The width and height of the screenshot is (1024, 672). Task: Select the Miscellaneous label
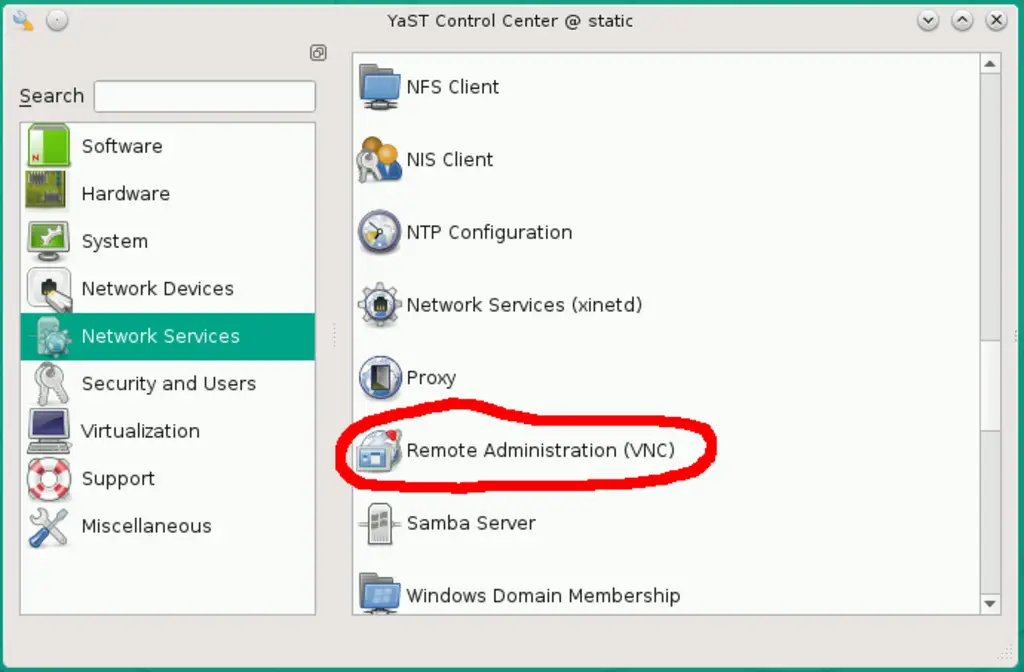(x=146, y=526)
